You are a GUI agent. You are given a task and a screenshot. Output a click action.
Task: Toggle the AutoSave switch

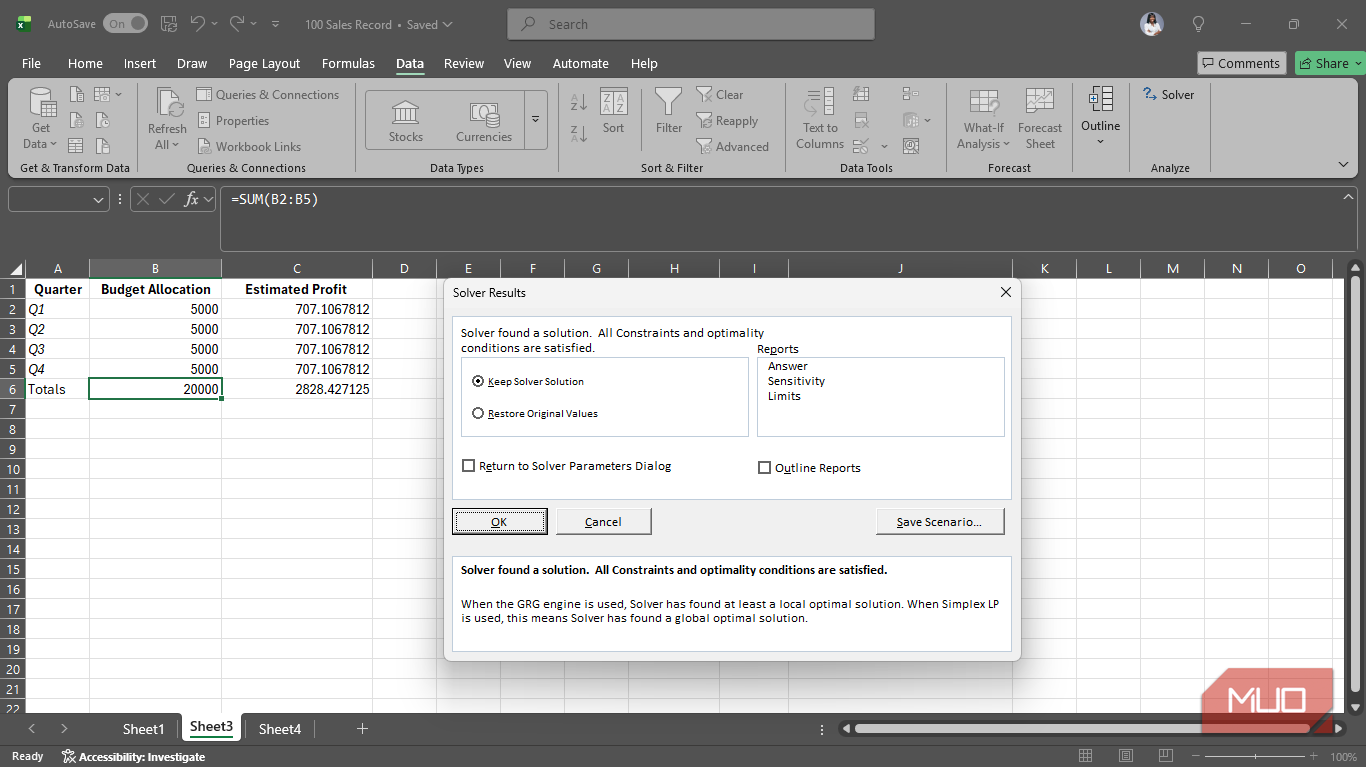tap(125, 24)
